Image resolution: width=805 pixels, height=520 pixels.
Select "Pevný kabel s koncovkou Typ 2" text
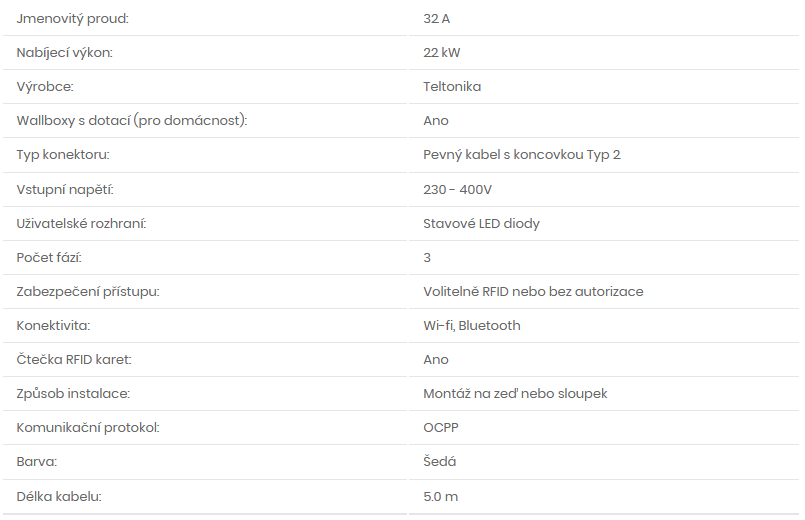522,155
